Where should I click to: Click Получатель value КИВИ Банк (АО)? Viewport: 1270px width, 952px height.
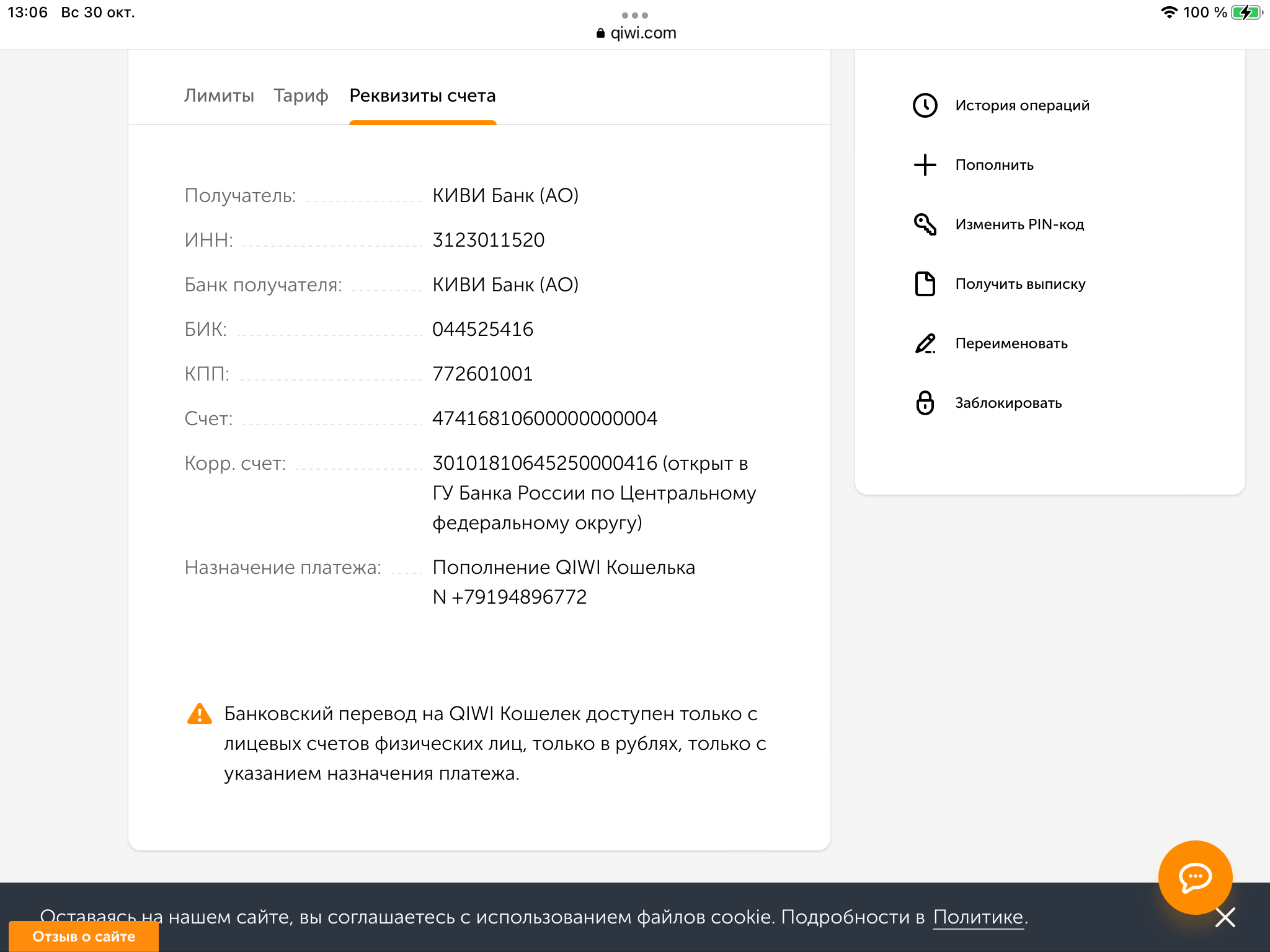click(x=505, y=195)
